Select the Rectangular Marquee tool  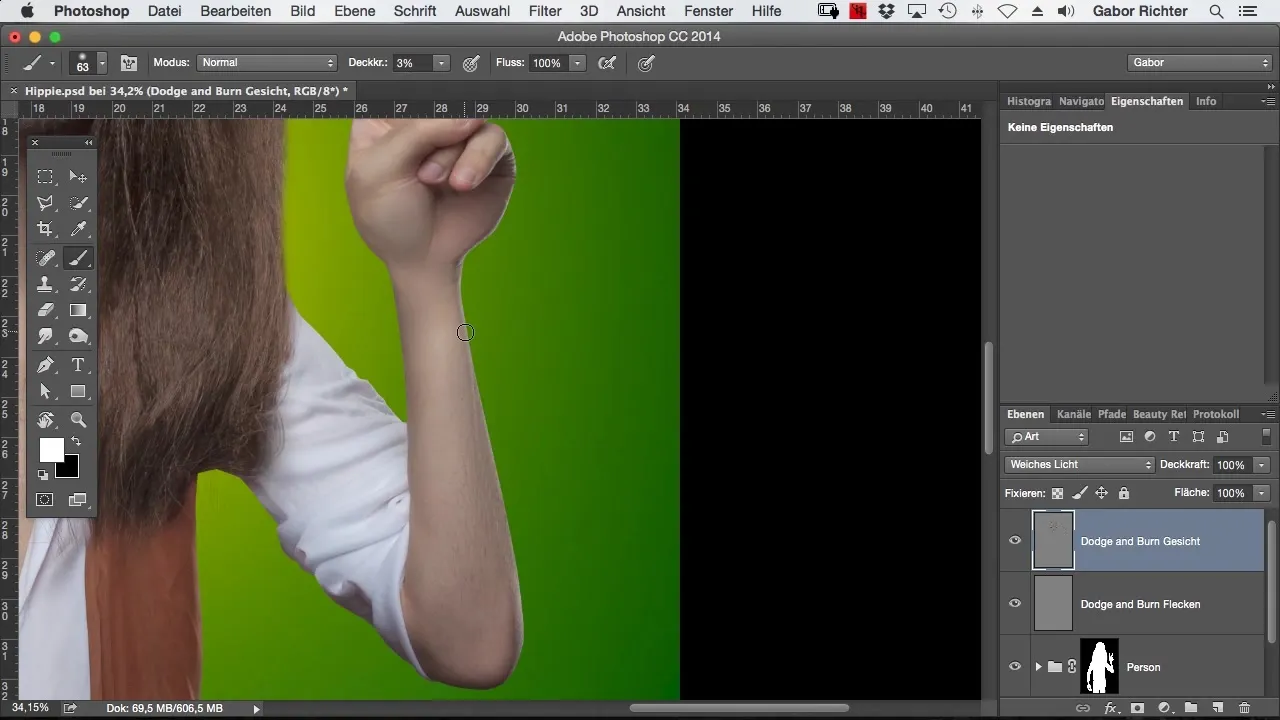(46, 177)
